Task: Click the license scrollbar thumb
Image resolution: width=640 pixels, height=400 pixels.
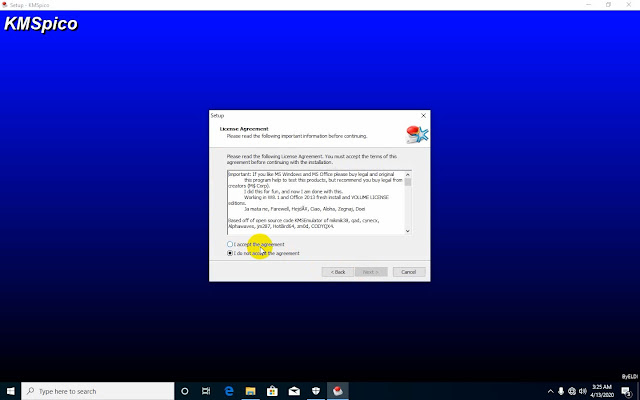Action: [407, 182]
